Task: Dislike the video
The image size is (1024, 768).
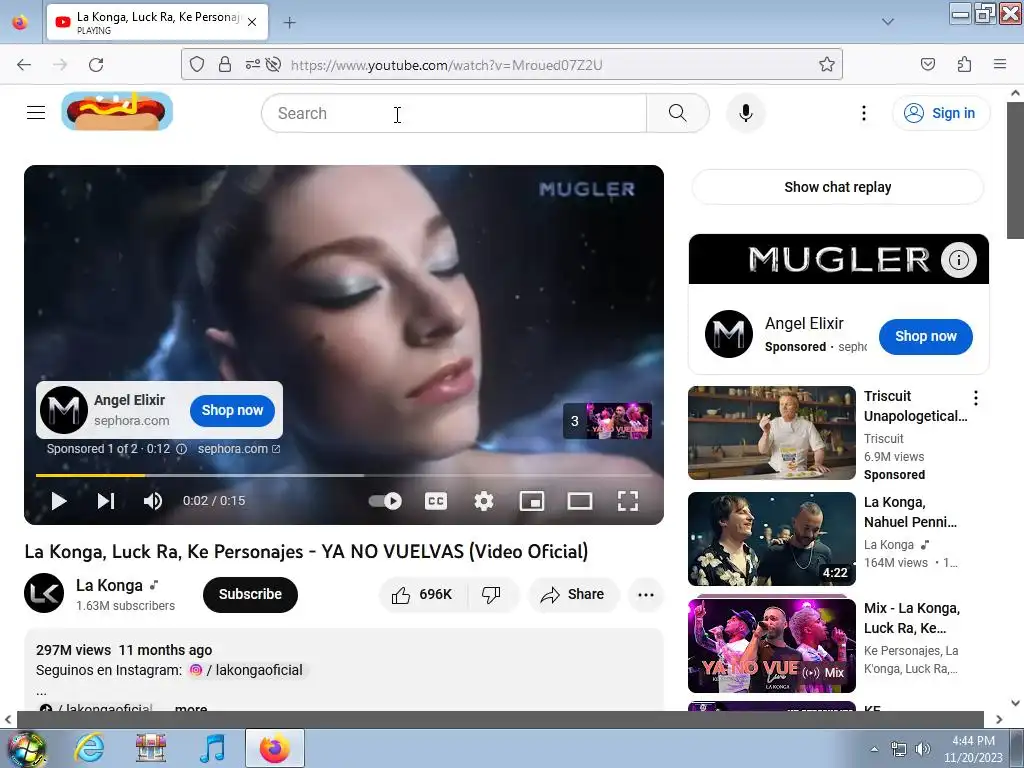Action: pyautogui.click(x=491, y=594)
